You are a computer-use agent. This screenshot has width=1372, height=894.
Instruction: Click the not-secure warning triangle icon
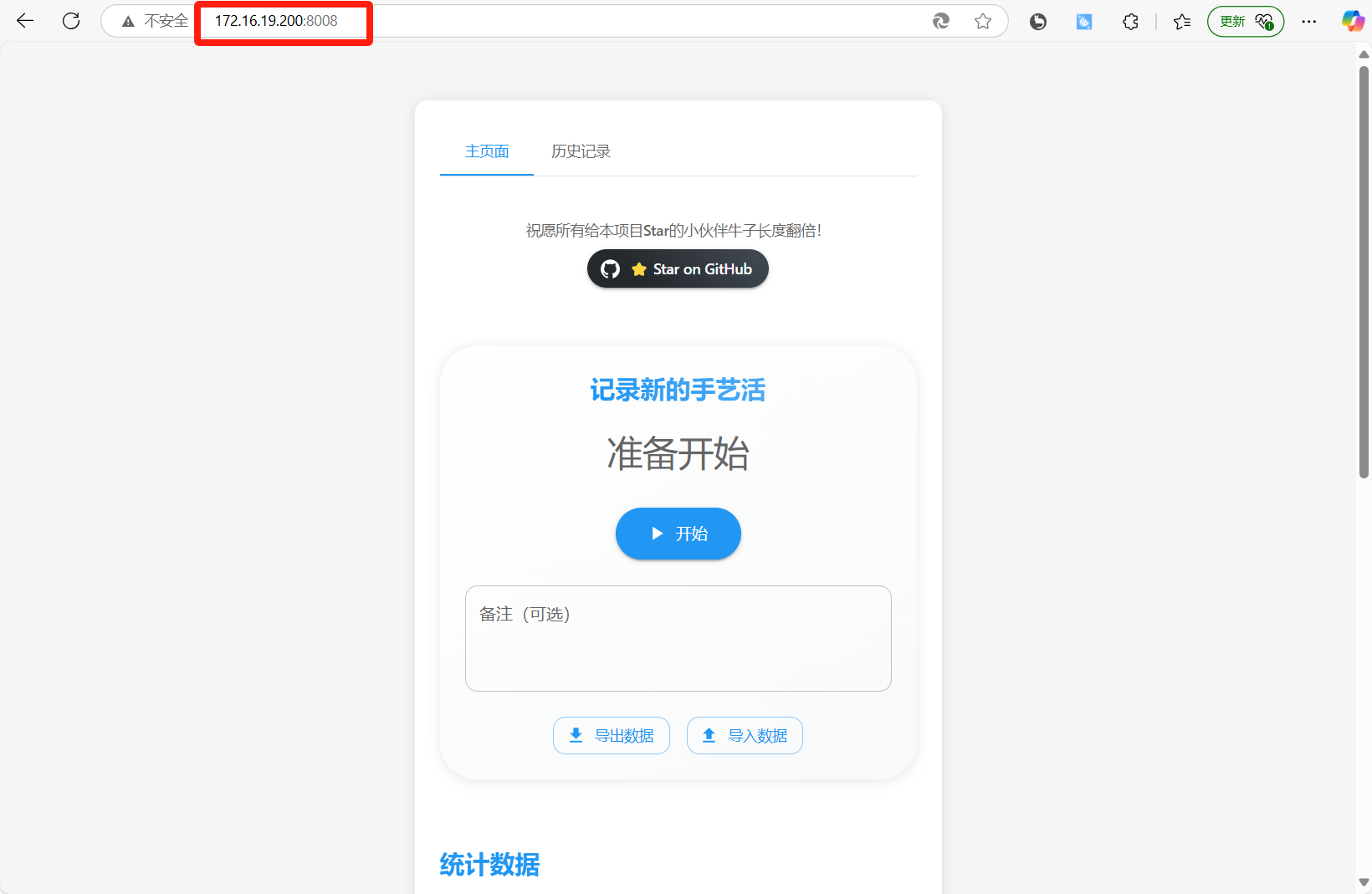128,22
